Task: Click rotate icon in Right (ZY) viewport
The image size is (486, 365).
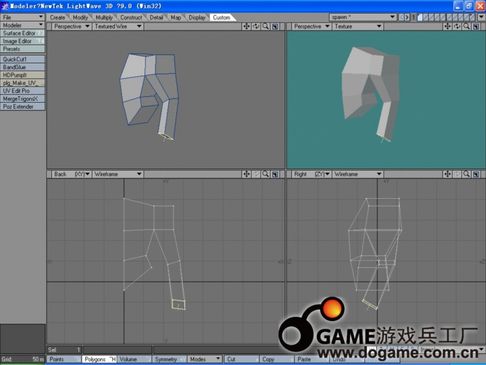Action: click(457, 174)
